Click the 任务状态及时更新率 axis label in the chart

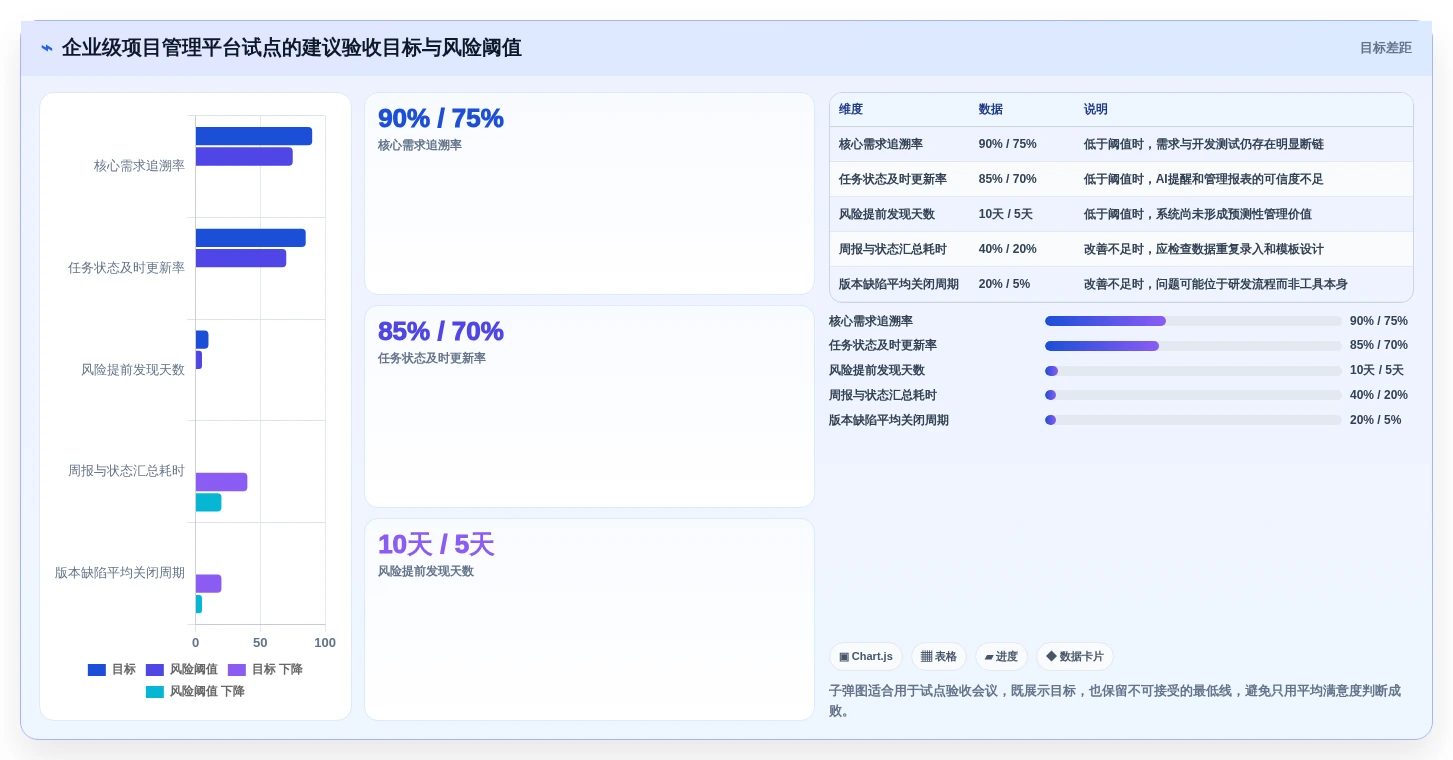[x=126, y=268]
